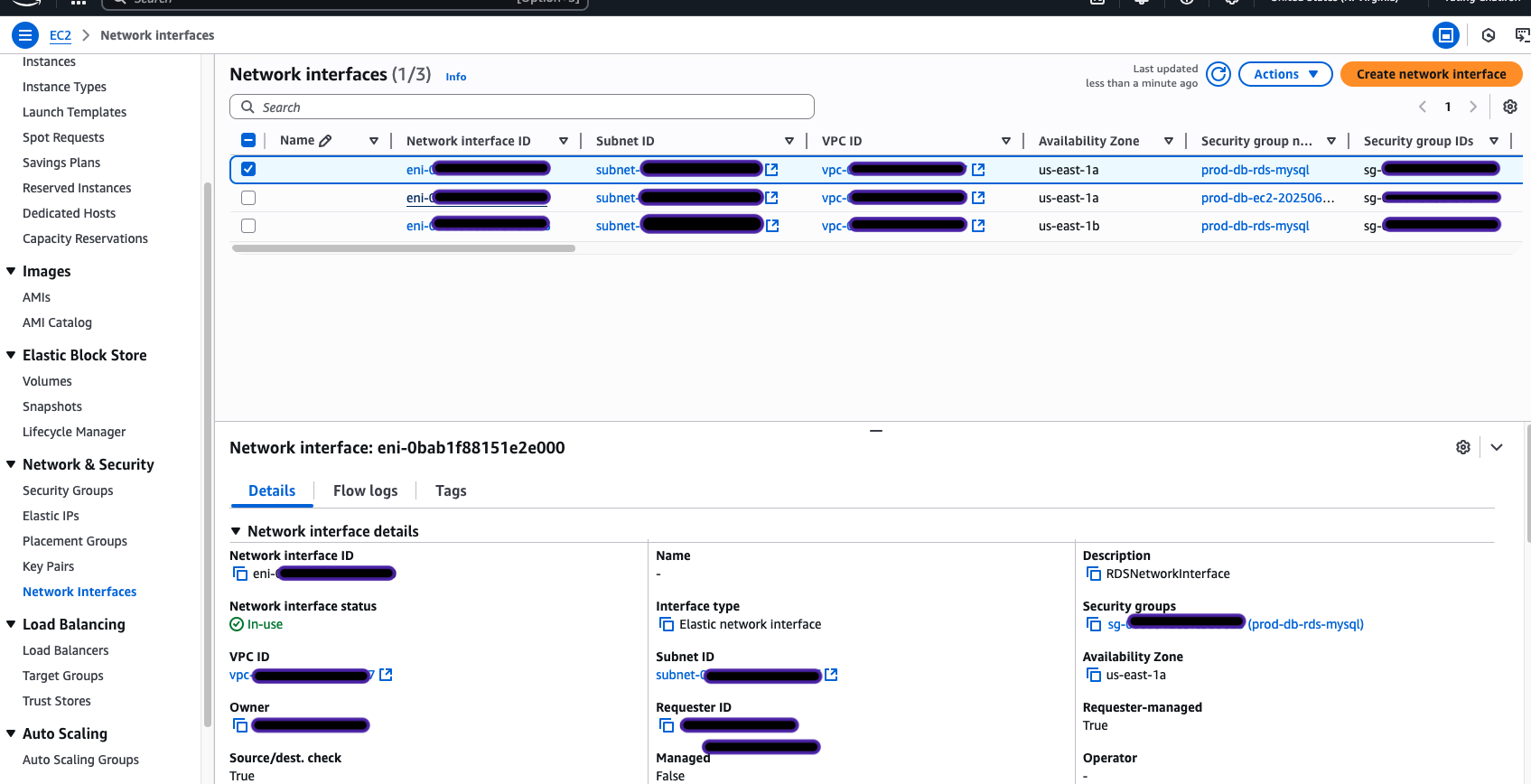Check the prod-db-ec2 row checkbox
The height and width of the screenshot is (784, 1531).
(x=248, y=198)
